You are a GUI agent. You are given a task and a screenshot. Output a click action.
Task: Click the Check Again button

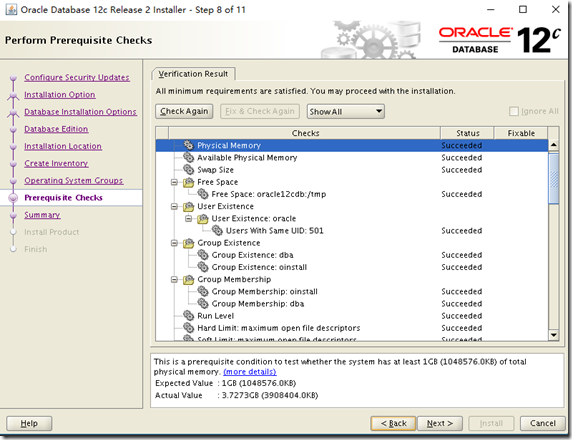click(x=184, y=111)
